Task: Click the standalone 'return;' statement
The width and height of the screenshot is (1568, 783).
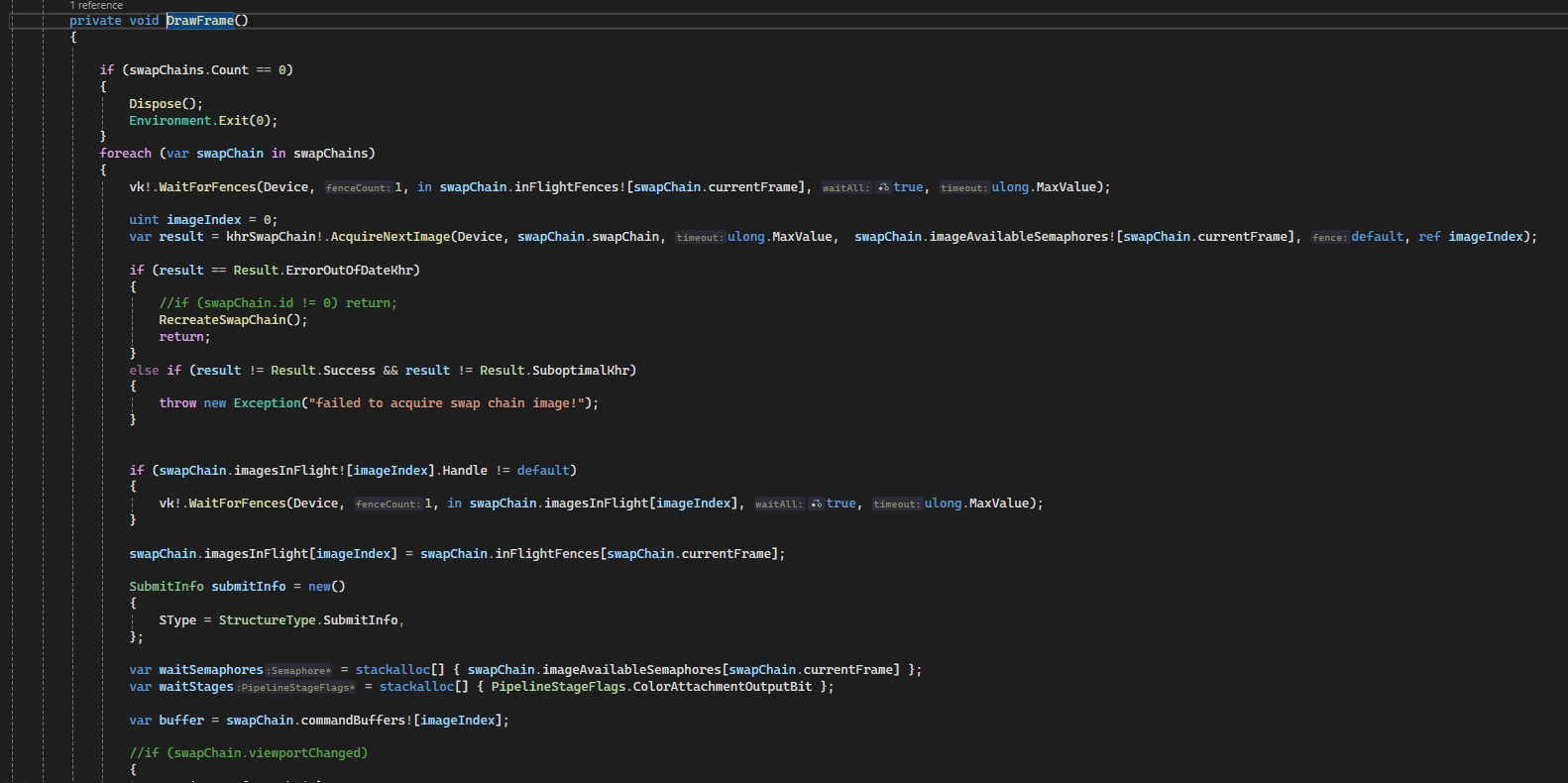Action: pos(184,337)
